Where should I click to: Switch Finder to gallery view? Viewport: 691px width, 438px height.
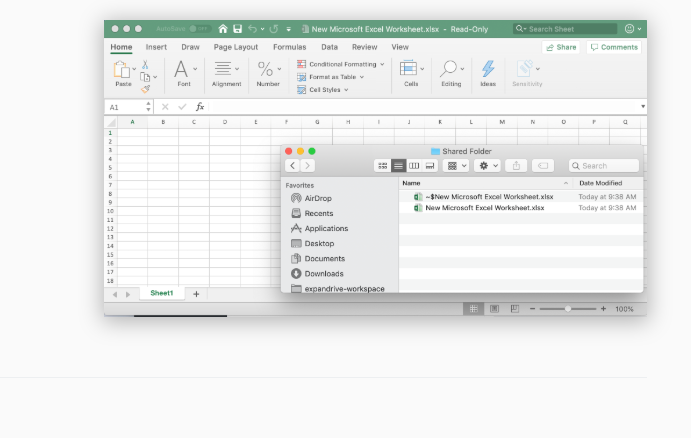[x=430, y=166]
